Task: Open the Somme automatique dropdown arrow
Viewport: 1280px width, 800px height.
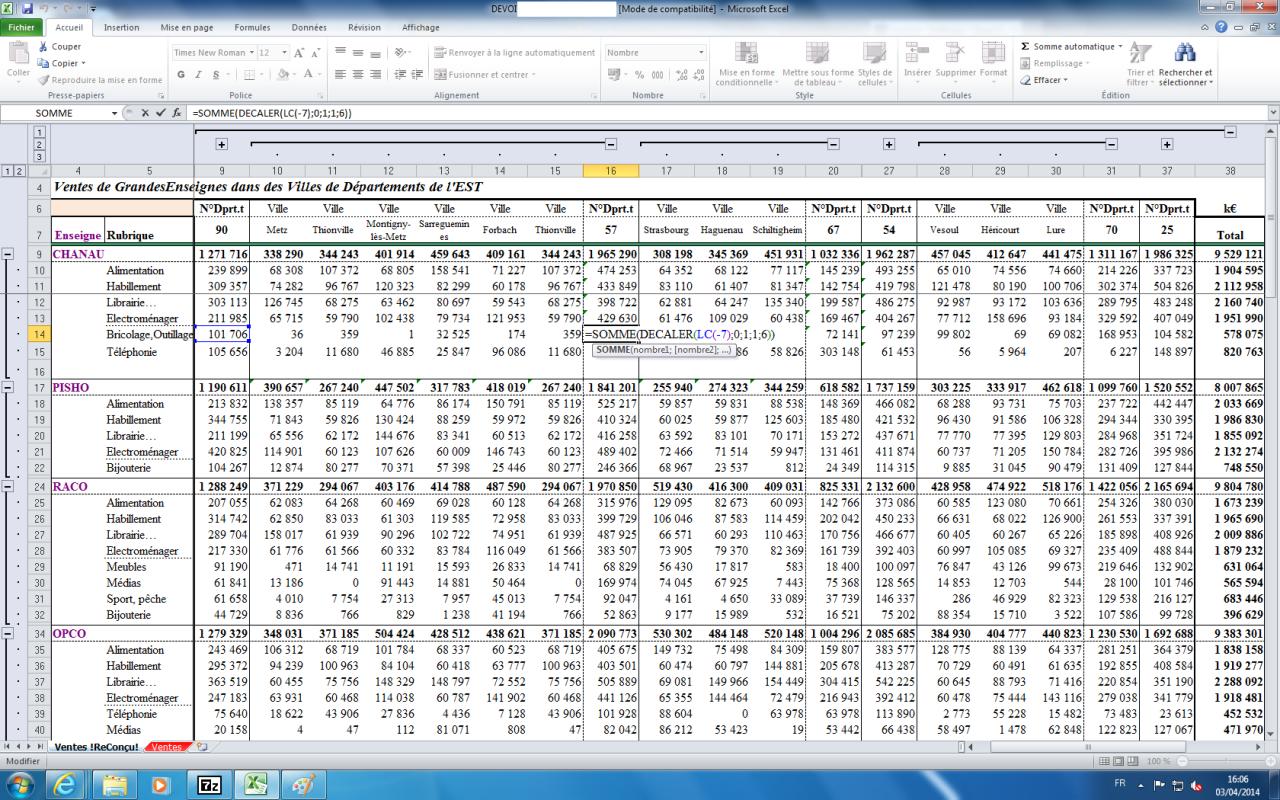Action: pyautogui.click(x=1120, y=46)
